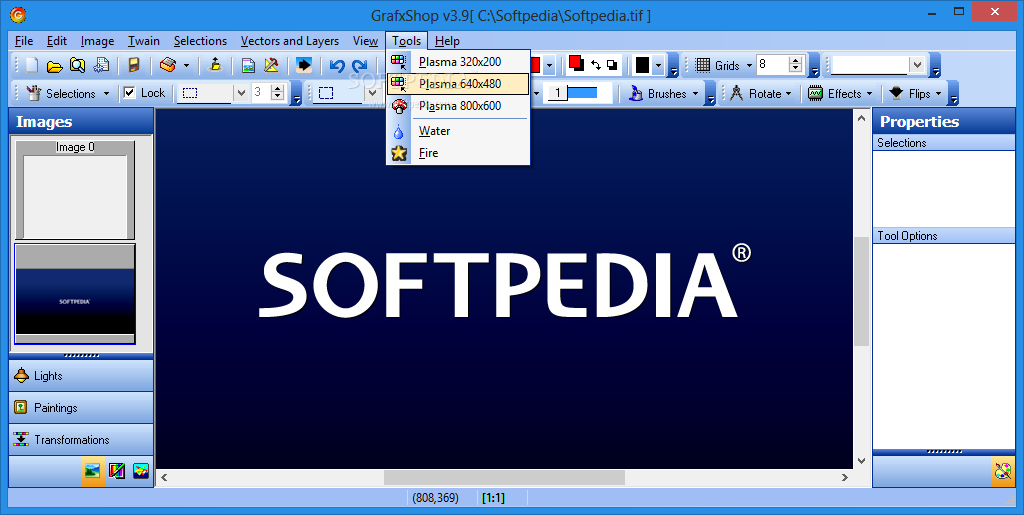The height and width of the screenshot is (515, 1024).
Task: Open the black color swatch dropdown arrow
Action: (x=658, y=65)
